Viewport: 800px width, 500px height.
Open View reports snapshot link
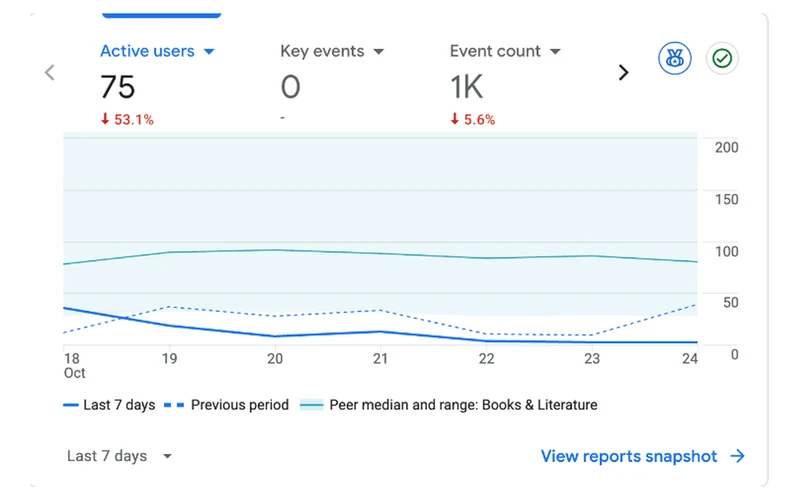(629, 456)
